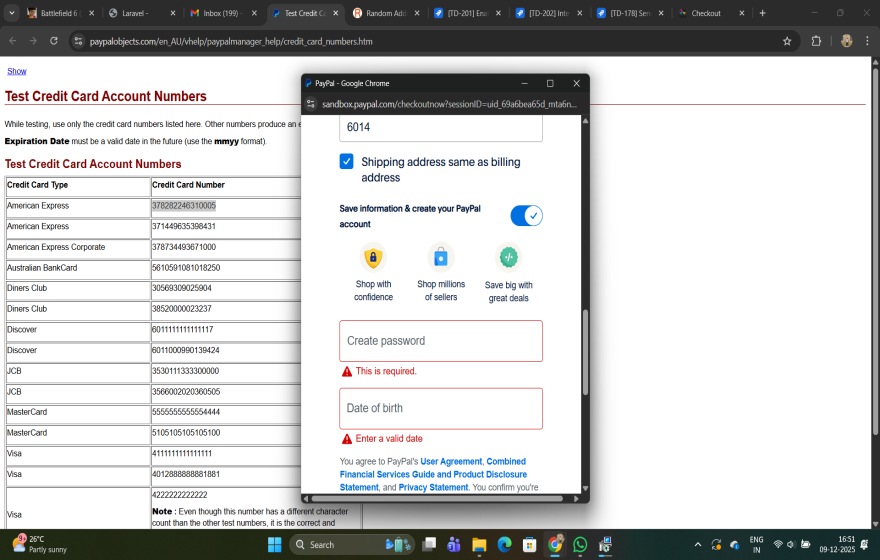Image resolution: width=880 pixels, height=560 pixels.
Task: Open a new tab with plus icon
Action: [762, 13]
